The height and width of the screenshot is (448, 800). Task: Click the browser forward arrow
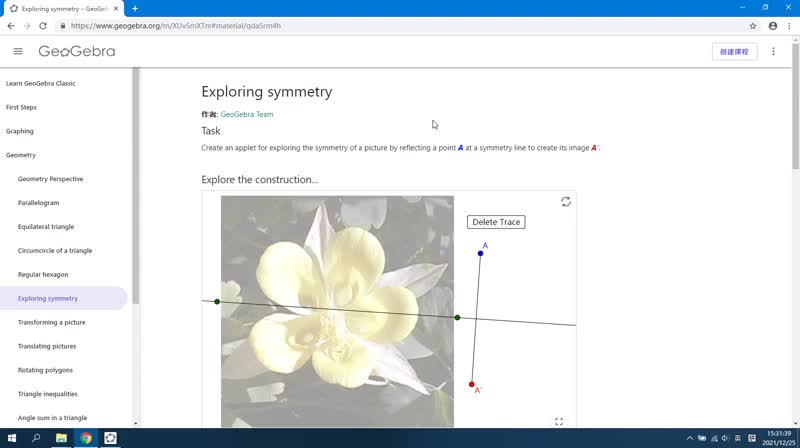point(27,26)
